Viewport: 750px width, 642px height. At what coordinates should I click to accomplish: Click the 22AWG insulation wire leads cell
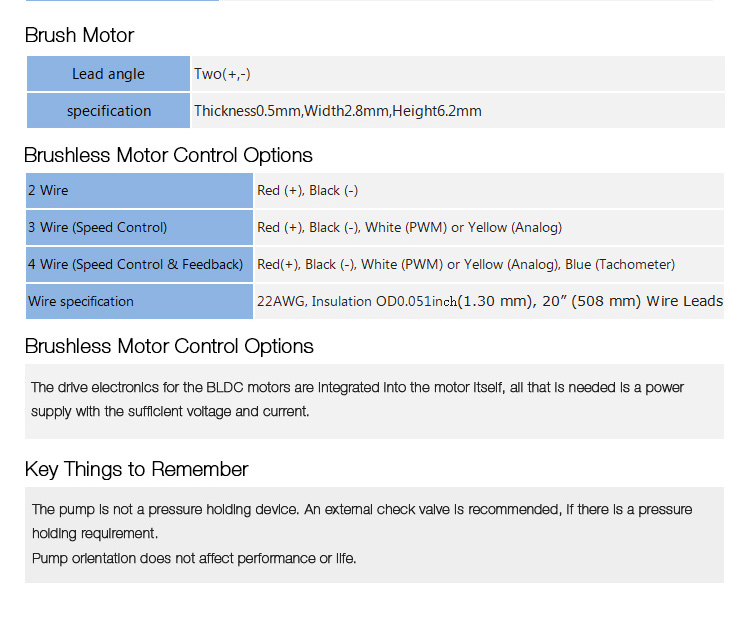pos(489,301)
